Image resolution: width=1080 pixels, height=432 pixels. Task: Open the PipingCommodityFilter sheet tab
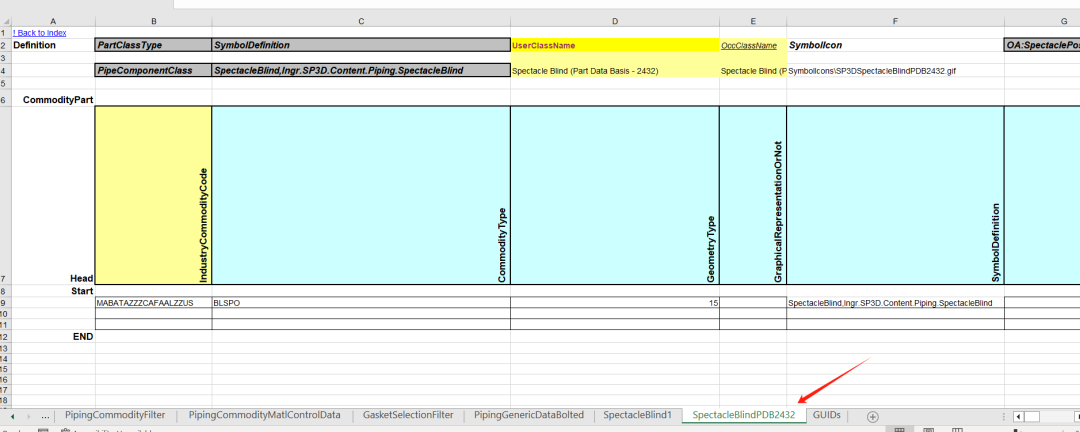tap(115, 415)
